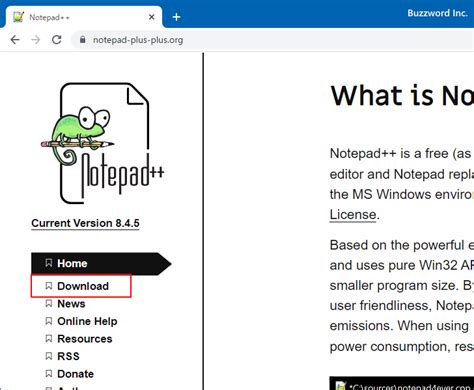
Task: Open a new tab with the plus button
Action: click(177, 17)
